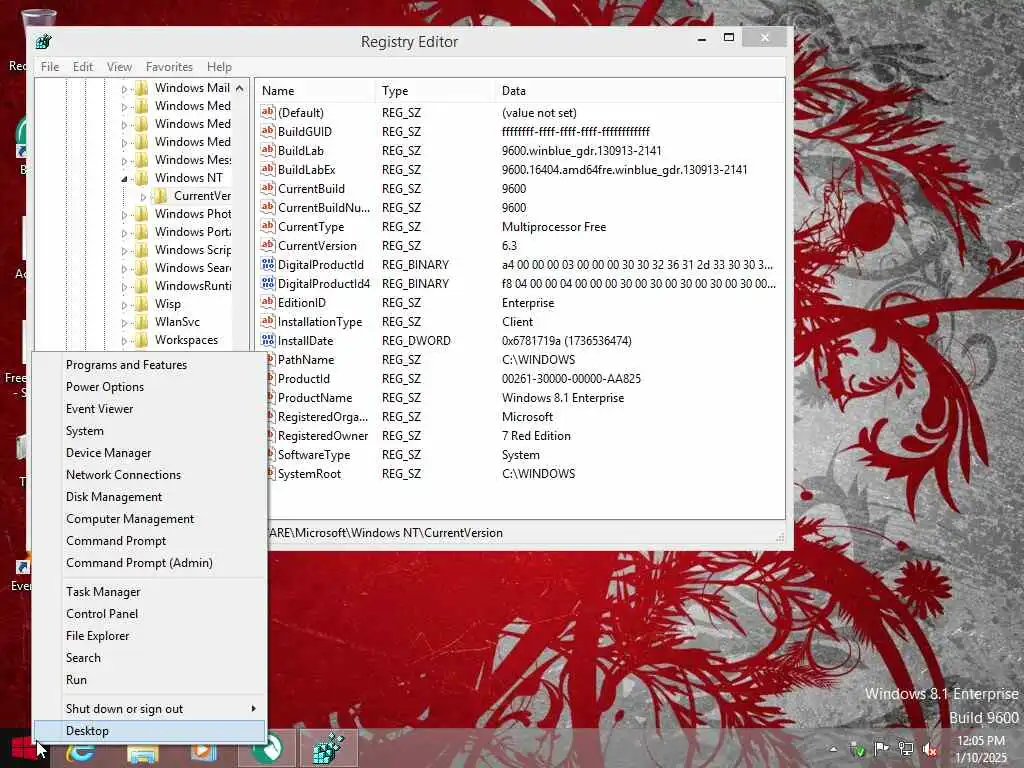Expand the Windows Scrip key
Screen dimensions: 1024x768
point(124,251)
